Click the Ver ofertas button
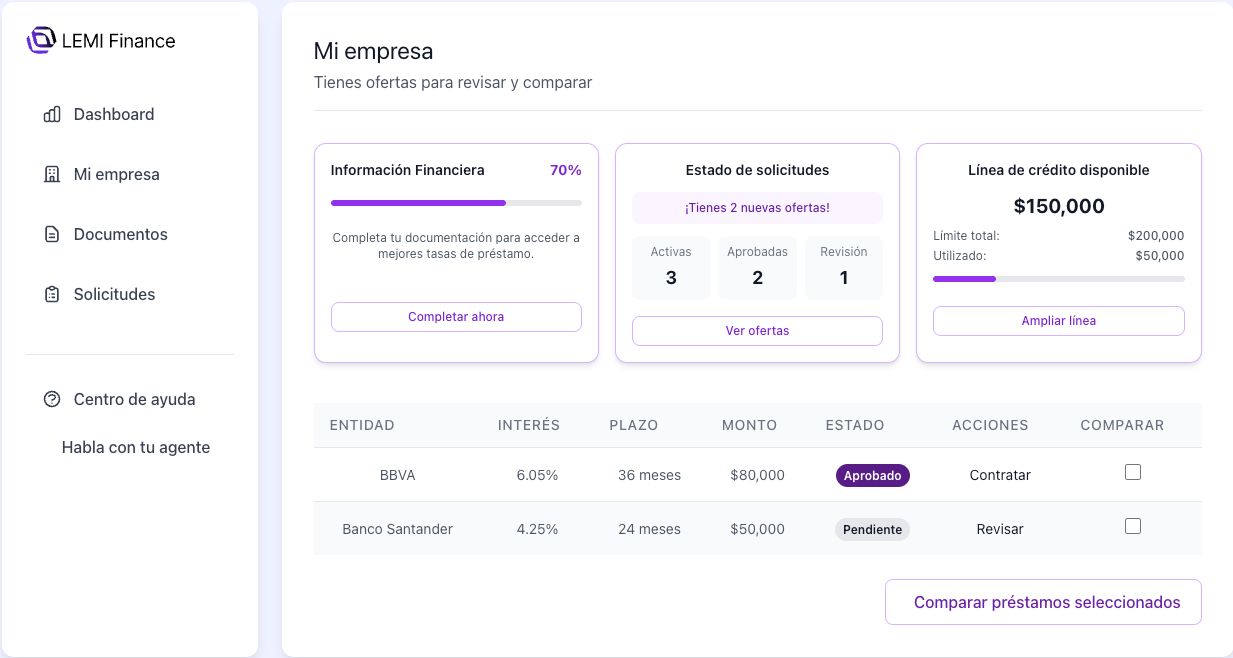This screenshot has width=1233, height=658. coord(757,331)
